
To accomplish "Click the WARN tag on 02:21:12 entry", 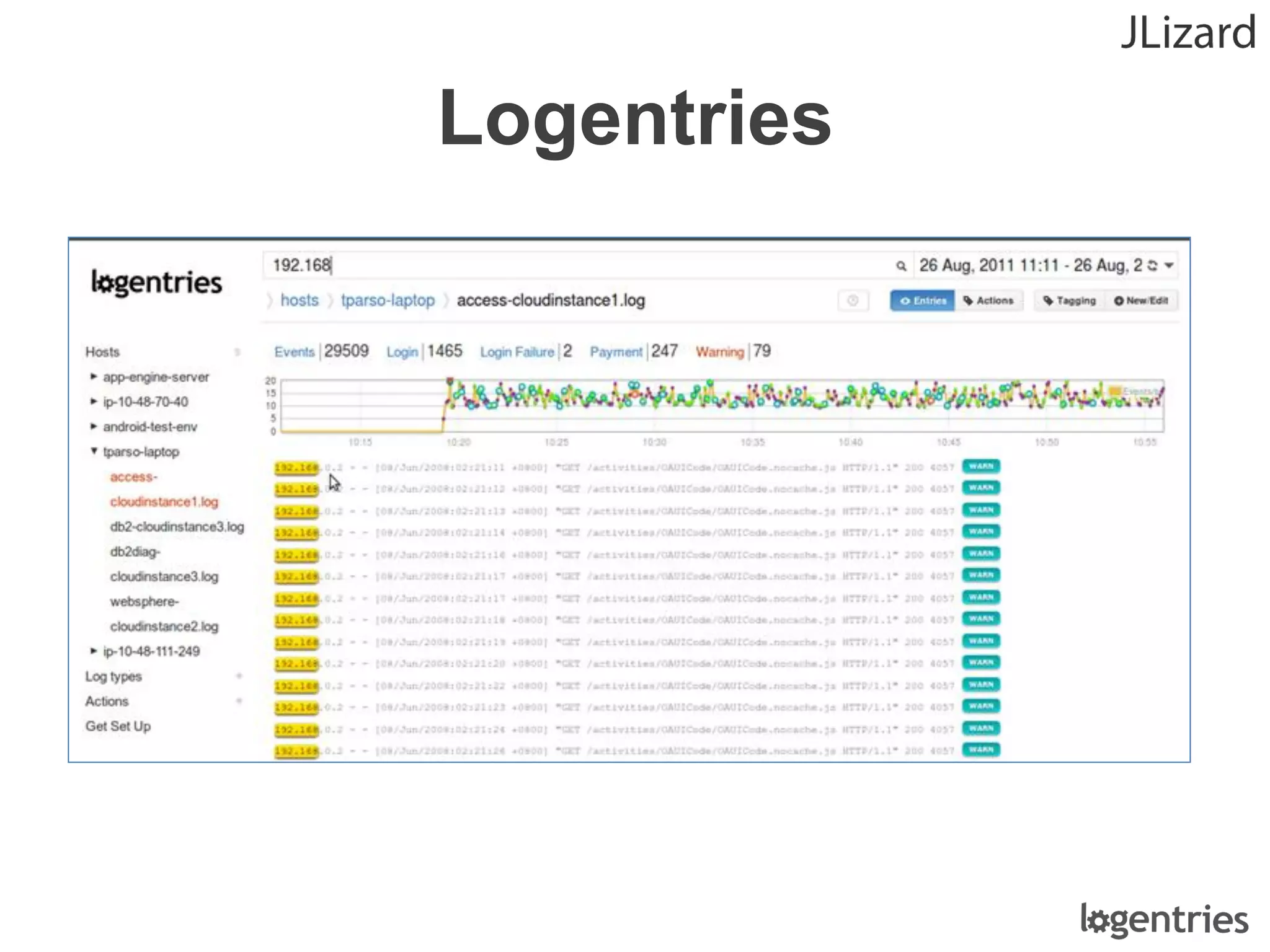I will tap(981, 488).
